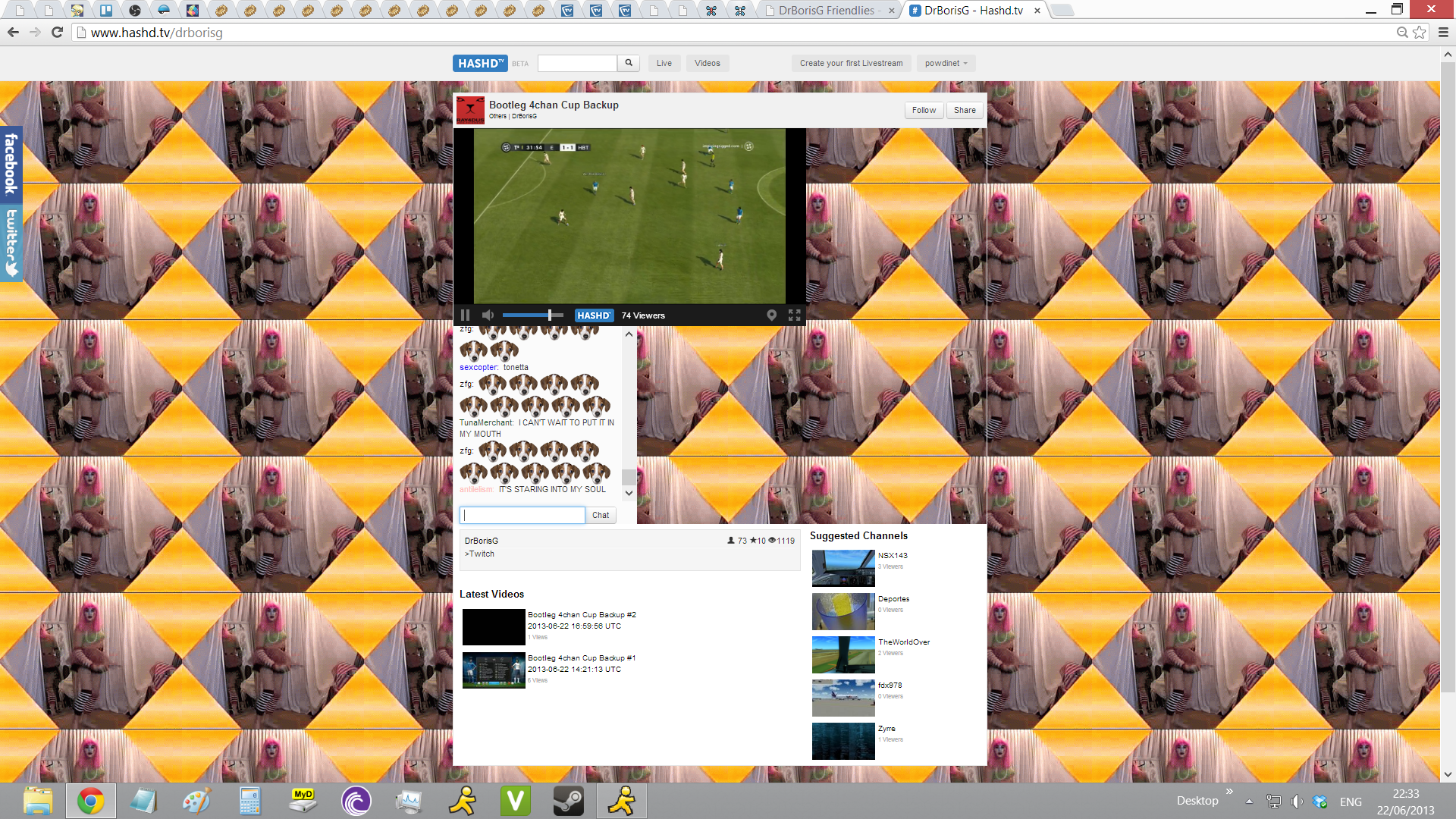This screenshot has width=1456, height=819.
Task: Close the DrBorisG - Hashd.tv tab
Action: pos(1037,11)
